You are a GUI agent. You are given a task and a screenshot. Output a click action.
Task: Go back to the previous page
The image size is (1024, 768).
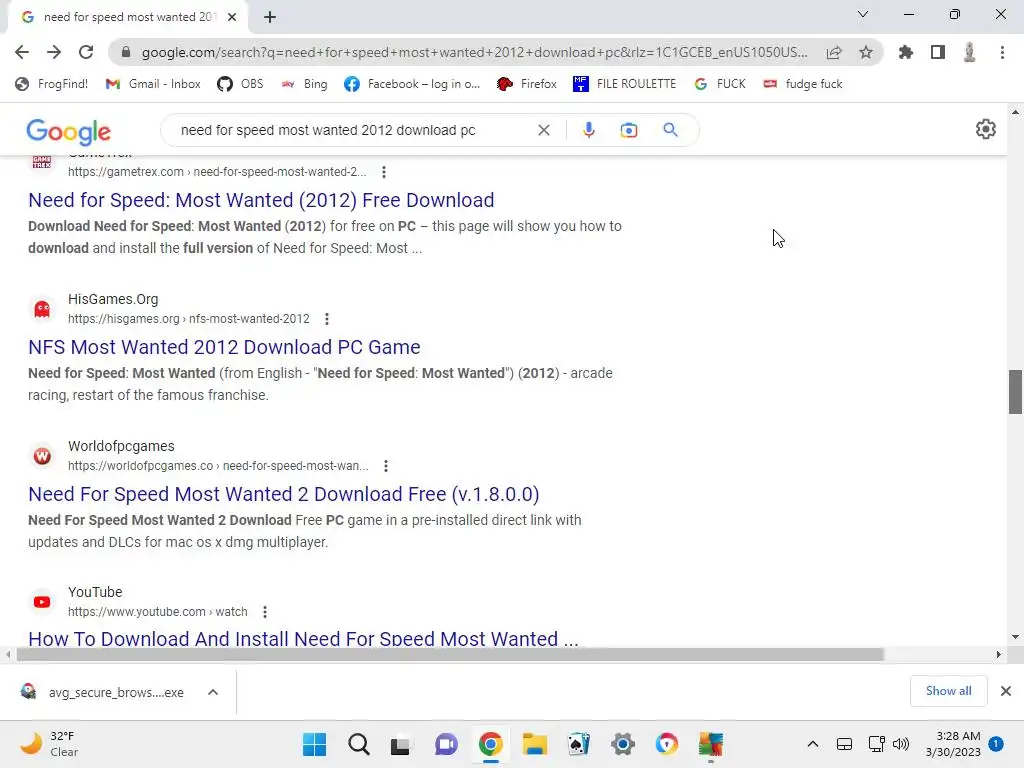pyautogui.click(x=22, y=52)
